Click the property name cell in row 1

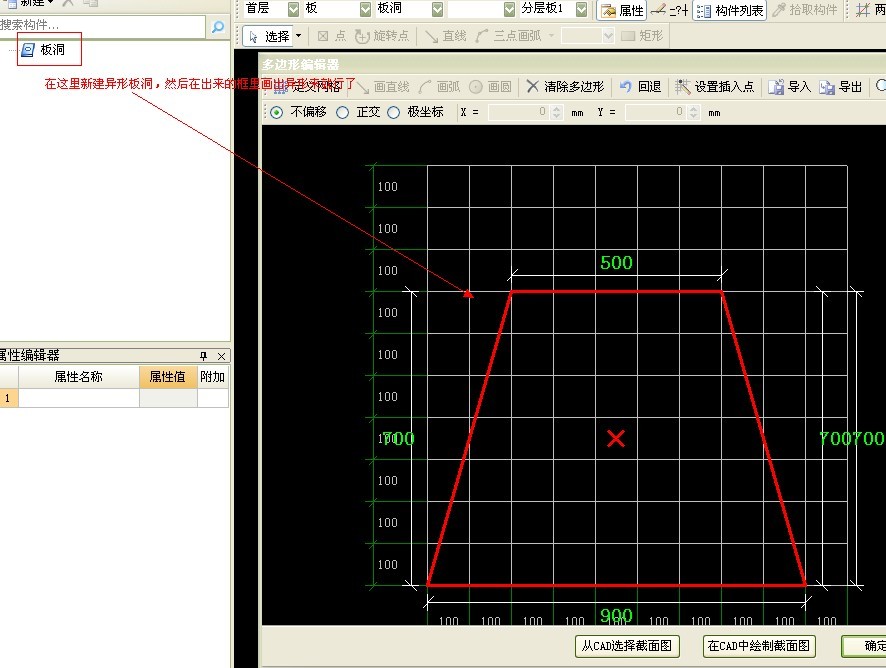[x=79, y=398]
